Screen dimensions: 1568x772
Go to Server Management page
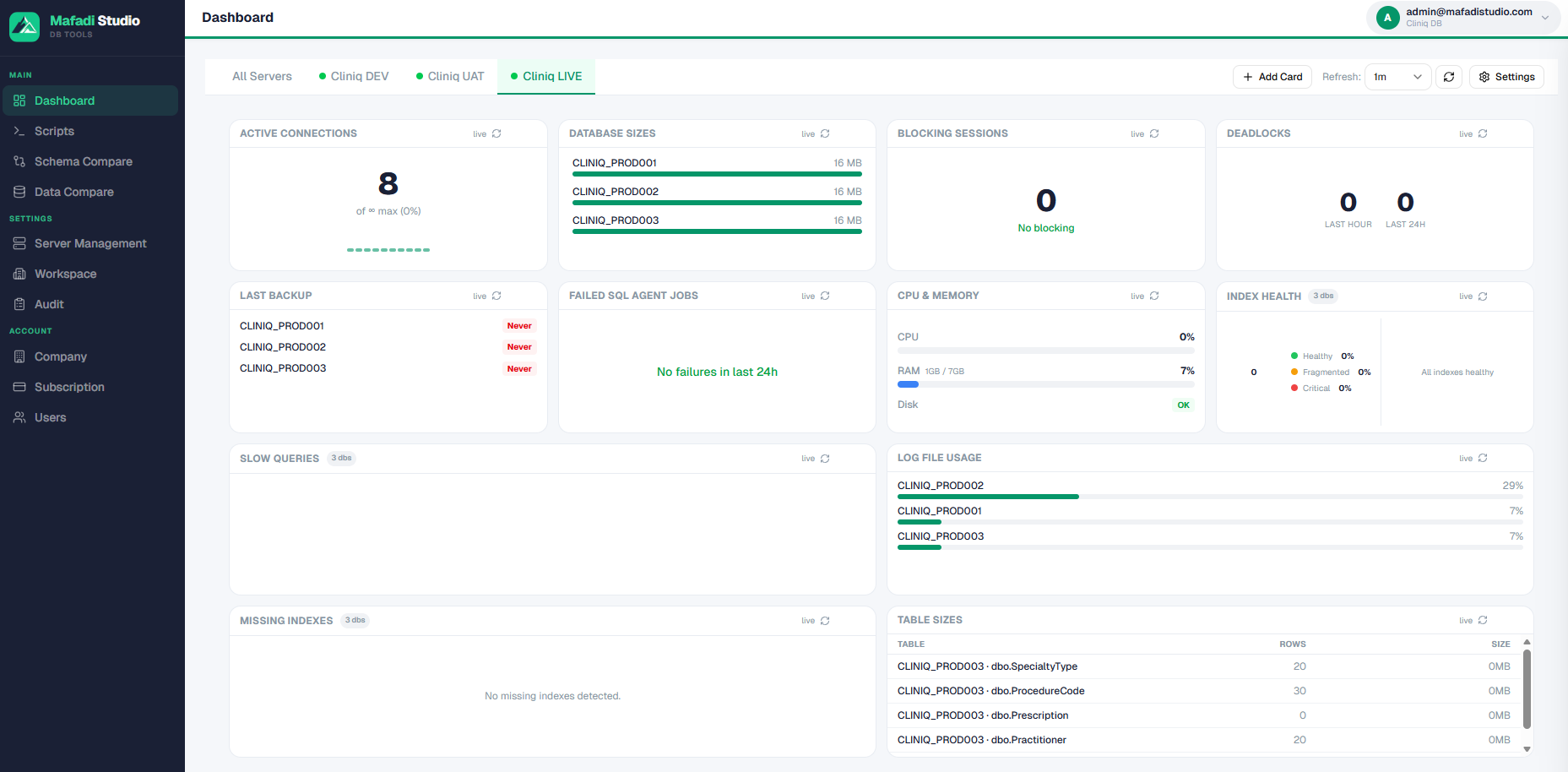coord(90,243)
